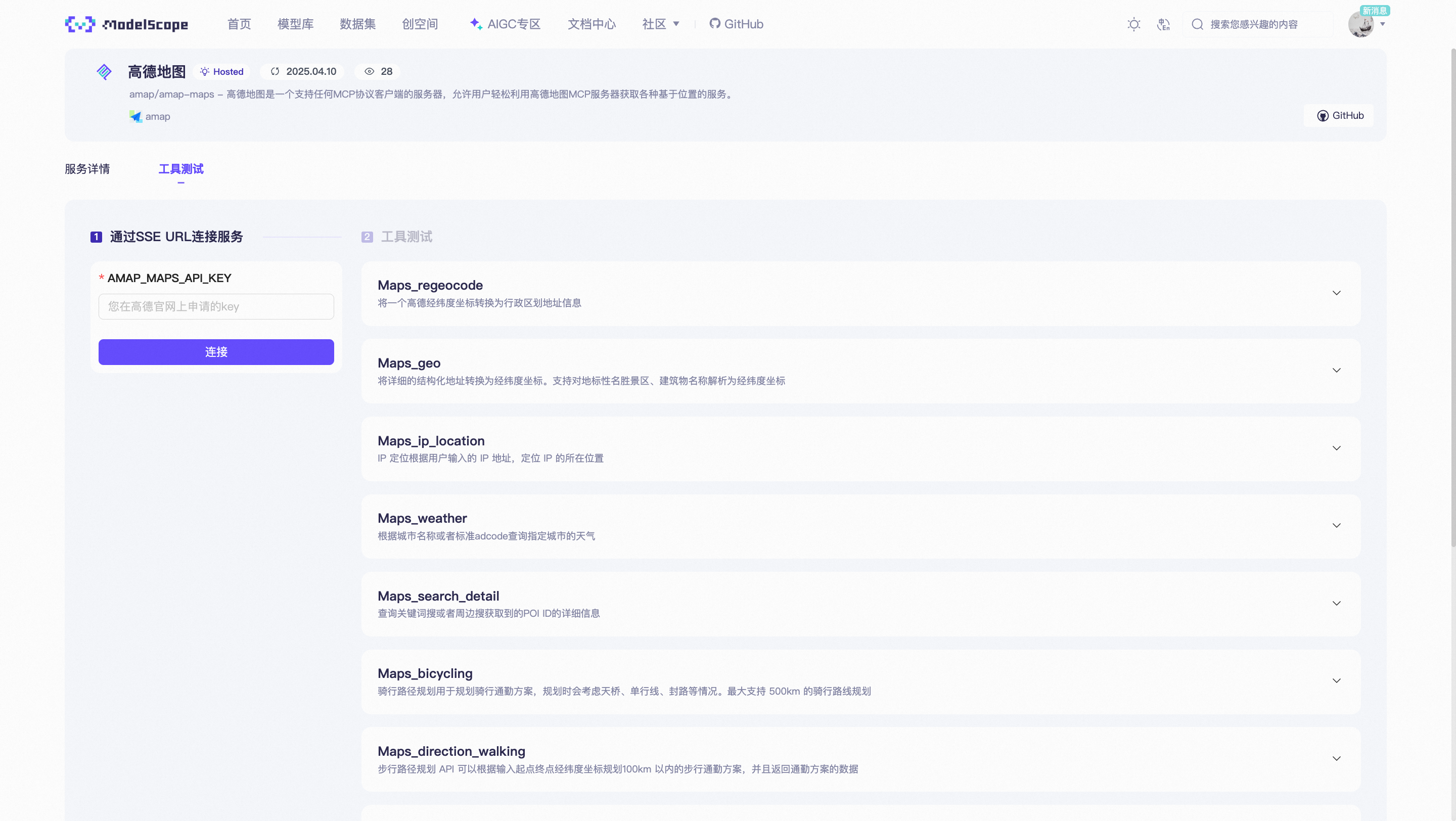The width and height of the screenshot is (1456, 821).
Task: Switch language with the translate icon
Action: 1163,24
